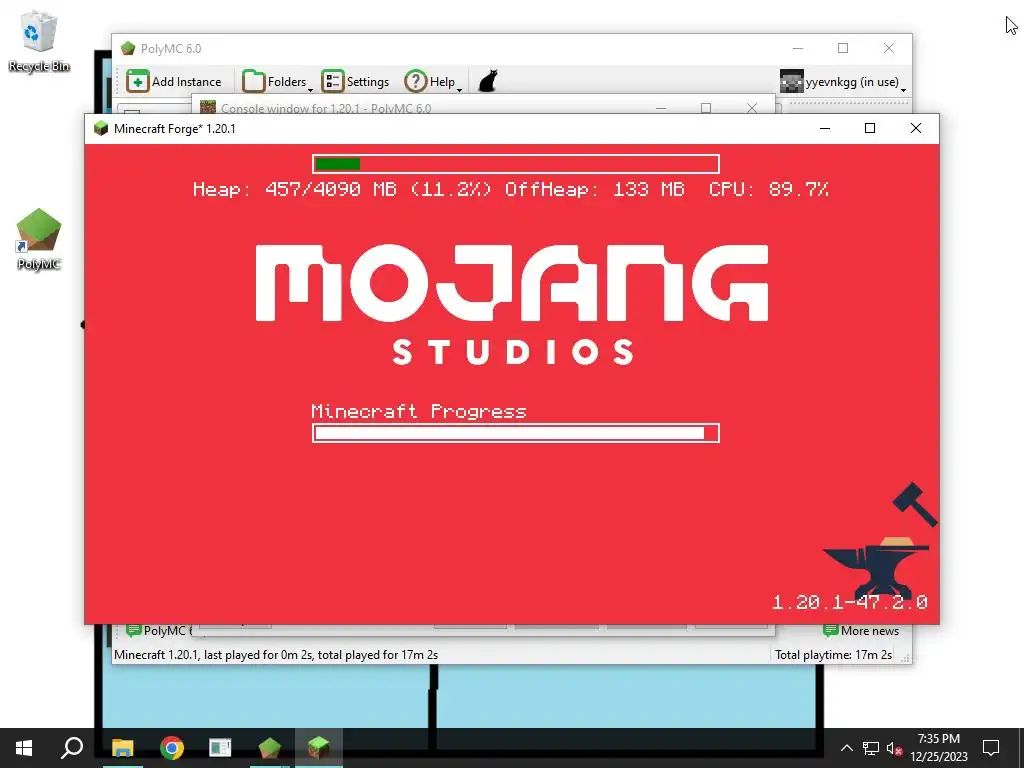Open the clock showing 7:35 PM
The image size is (1024, 768).
(x=938, y=748)
